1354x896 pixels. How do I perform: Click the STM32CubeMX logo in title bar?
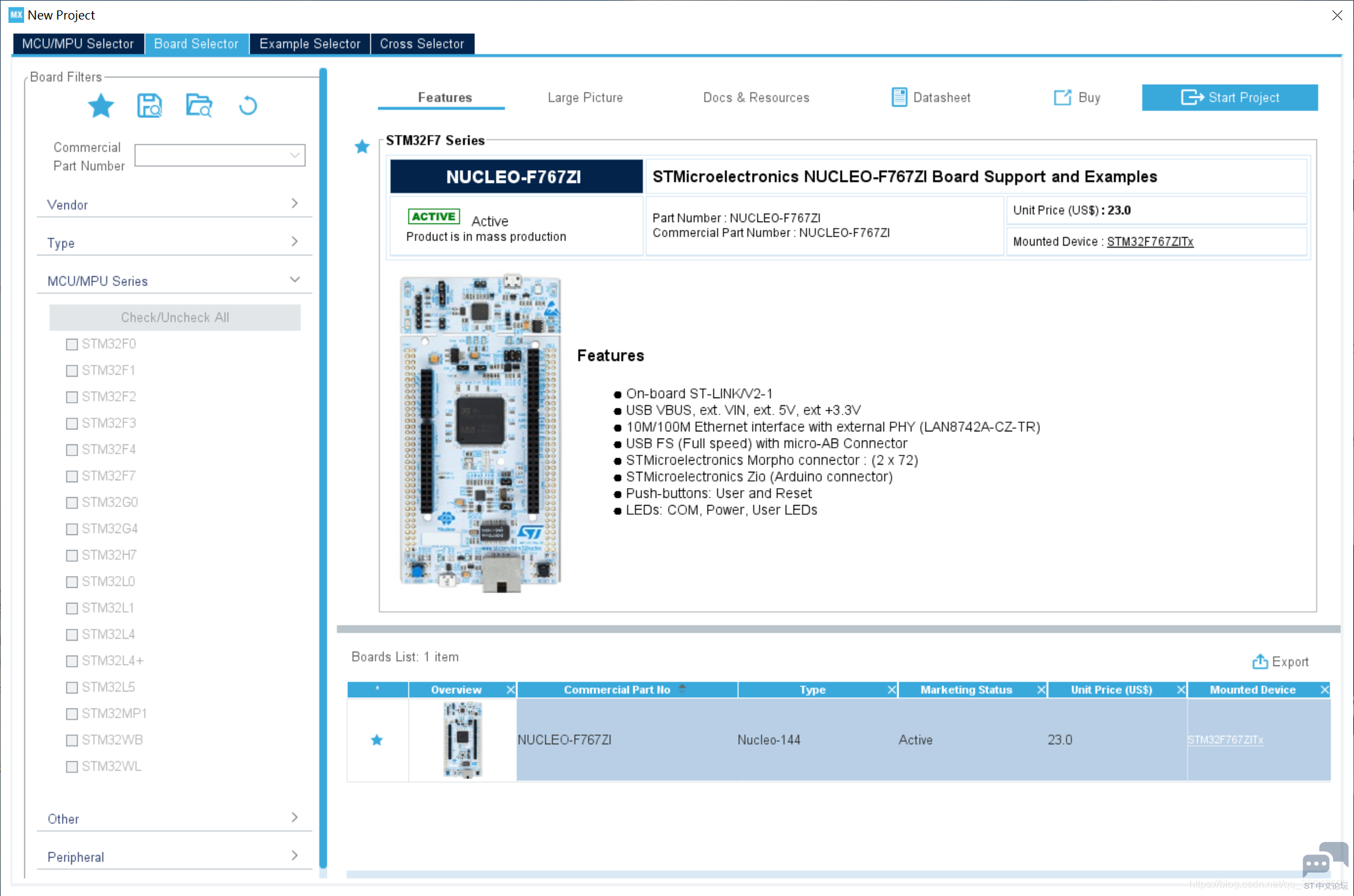[x=16, y=14]
